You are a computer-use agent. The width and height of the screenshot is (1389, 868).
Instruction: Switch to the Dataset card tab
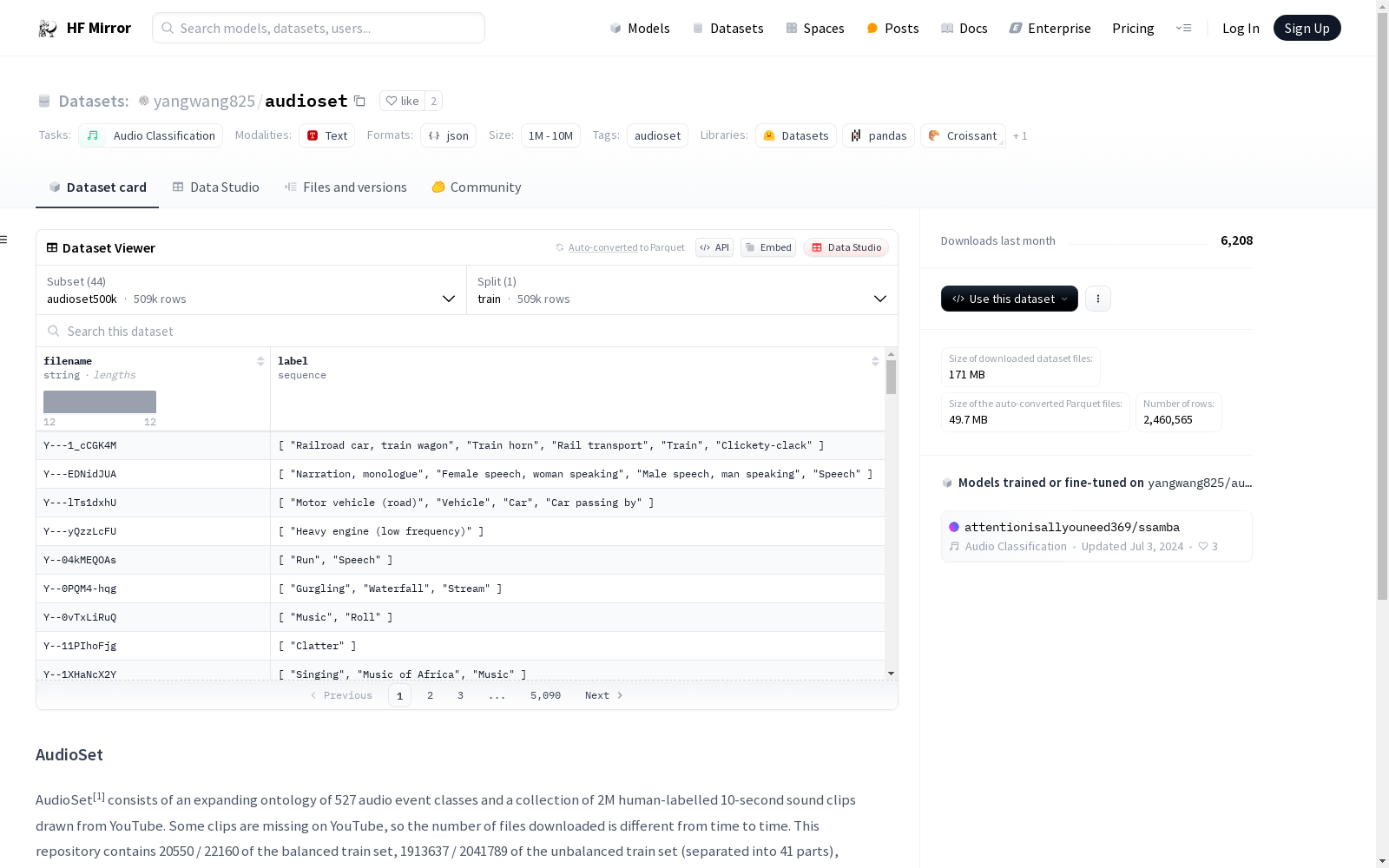pos(97,187)
